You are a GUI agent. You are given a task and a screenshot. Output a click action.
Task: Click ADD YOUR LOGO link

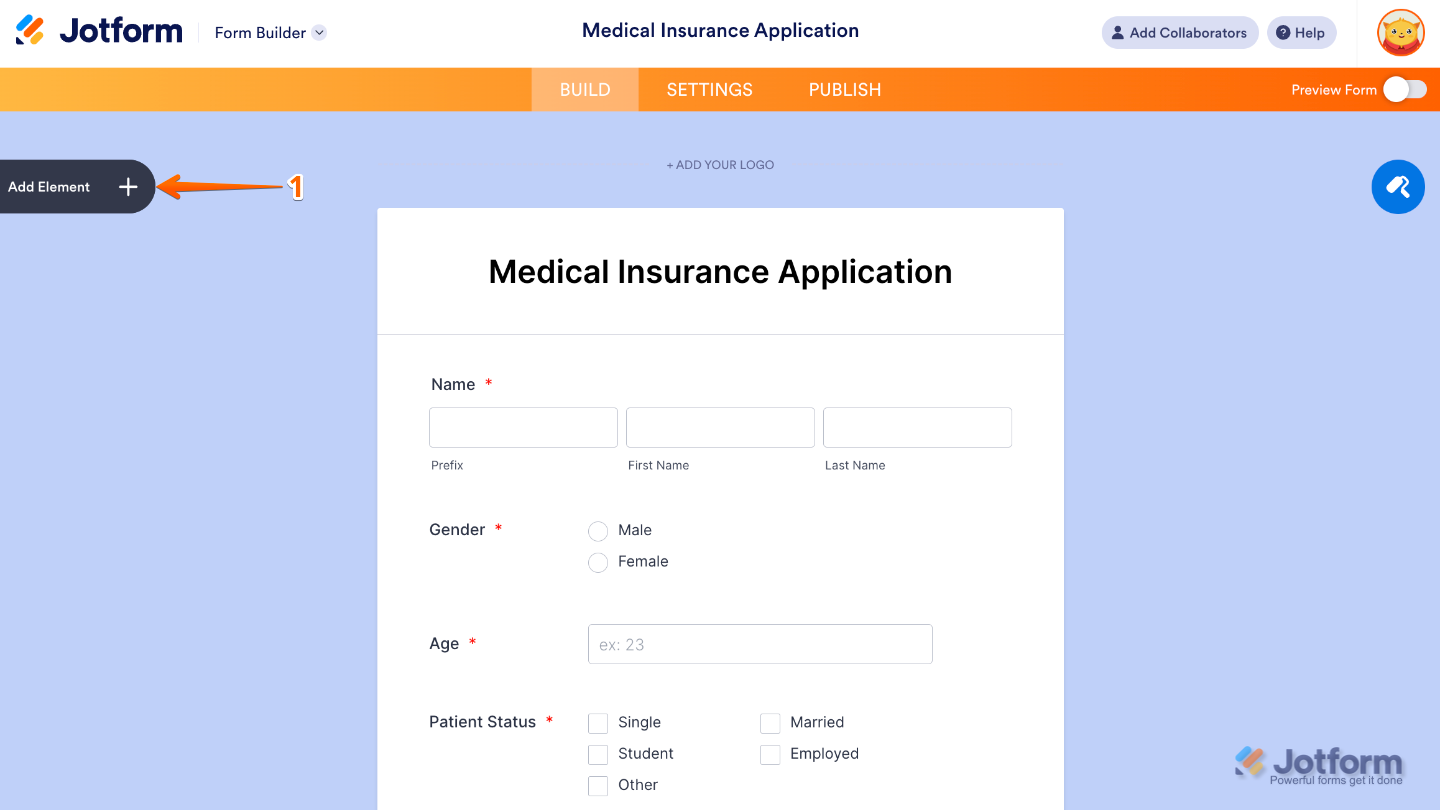coord(720,164)
